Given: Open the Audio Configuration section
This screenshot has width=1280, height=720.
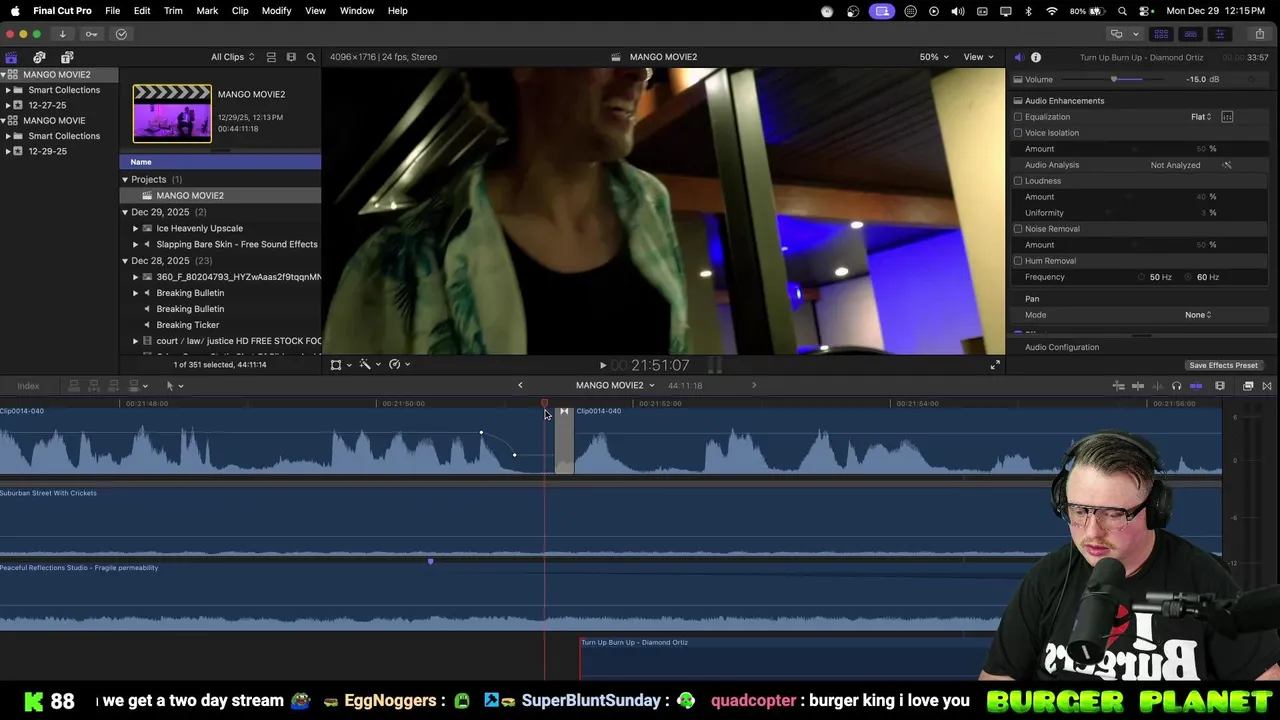Looking at the screenshot, I should point(1062,347).
